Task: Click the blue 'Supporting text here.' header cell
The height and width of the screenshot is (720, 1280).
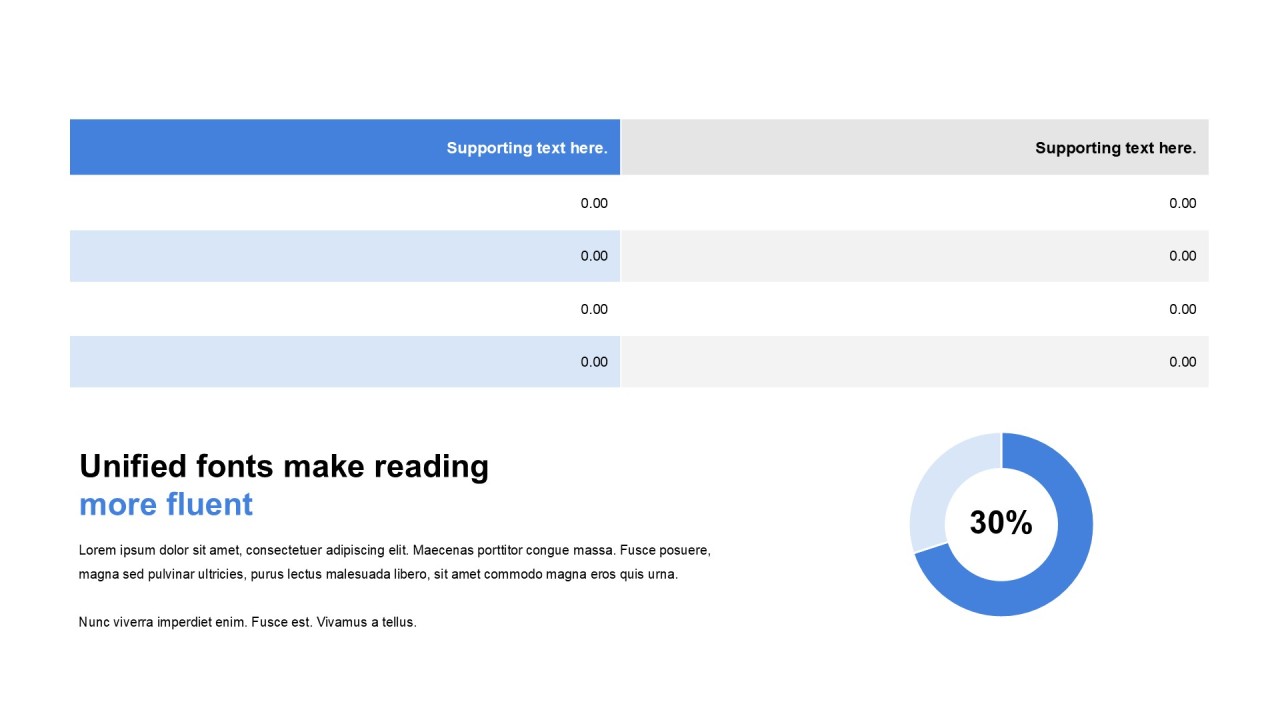Action: point(526,148)
